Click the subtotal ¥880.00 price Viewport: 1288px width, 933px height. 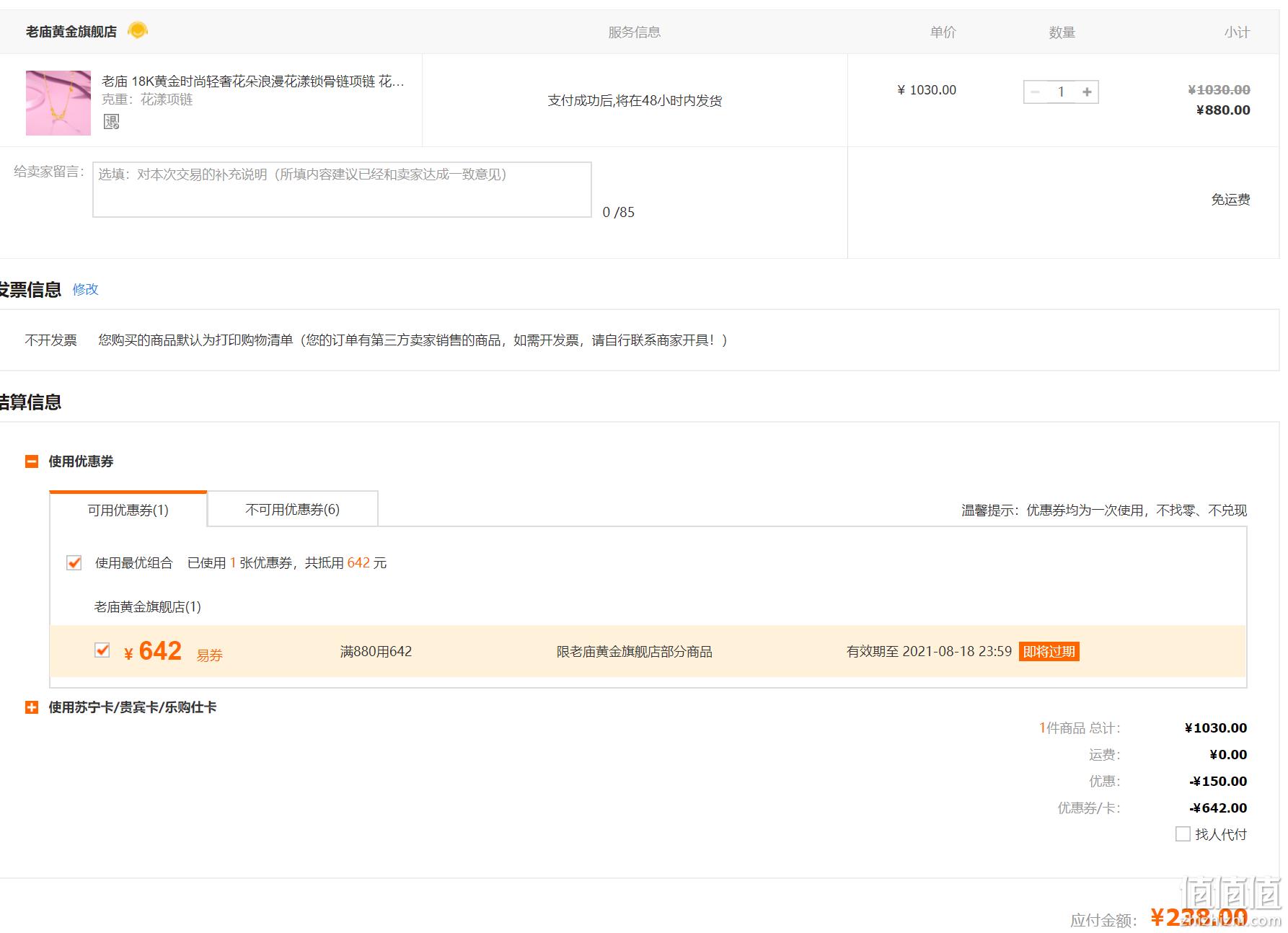[x=1223, y=110]
